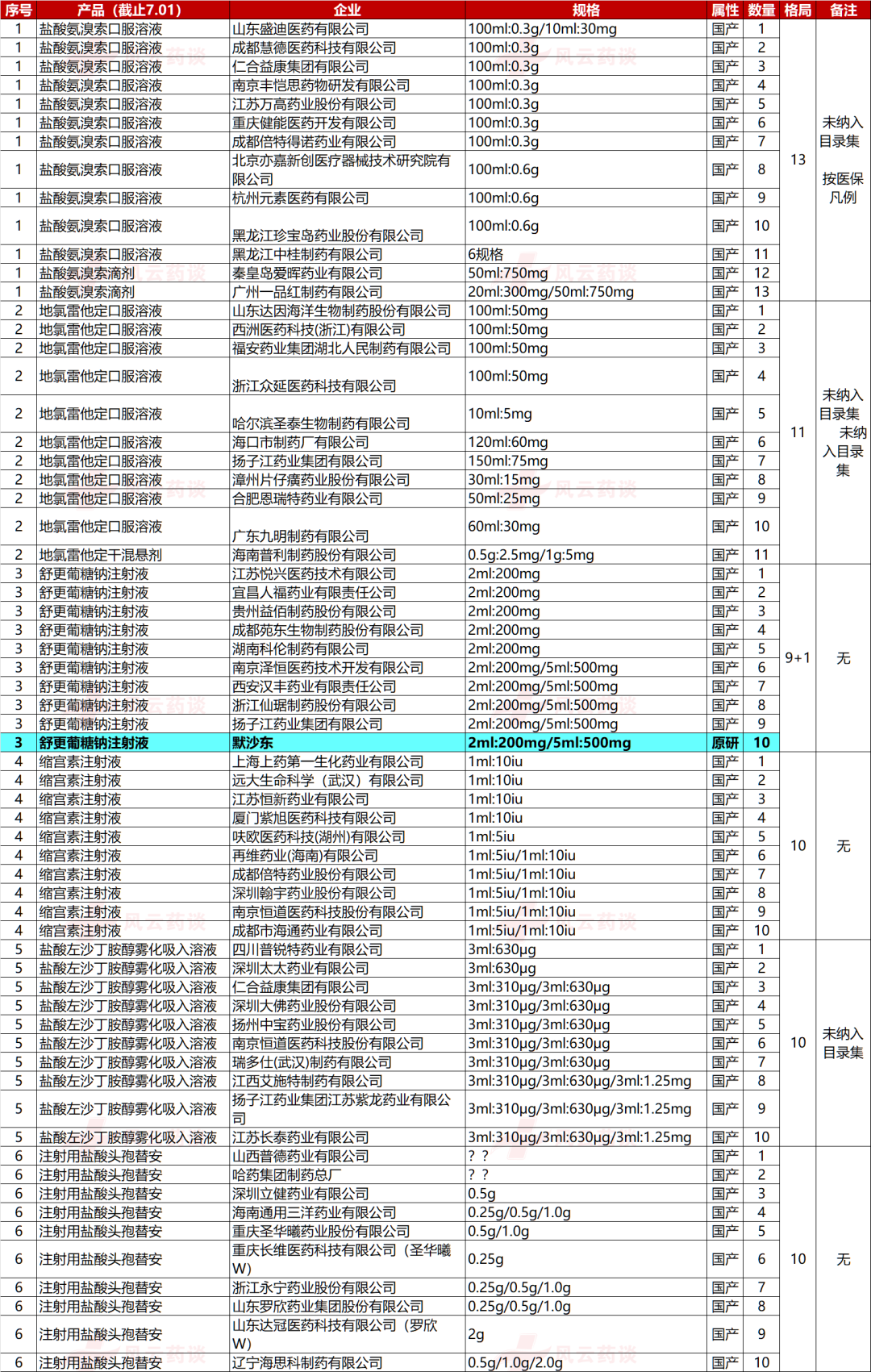Click the cell 漳州片仔癀药业股份有限公司
This screenshot has height=1372, width=871.
(348, 480)
